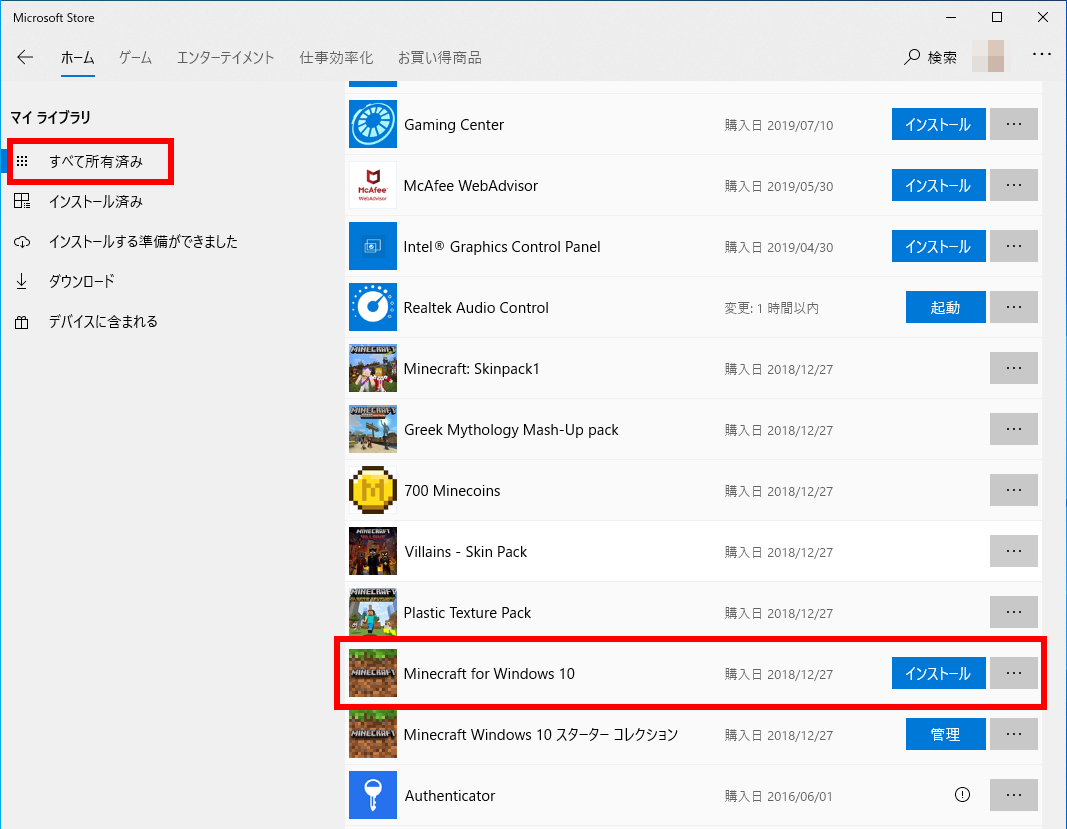The image size is (1067, 829).
Task: Open more options for Minecraft: Skinpack1
Action: click(x=1013, y=368)
